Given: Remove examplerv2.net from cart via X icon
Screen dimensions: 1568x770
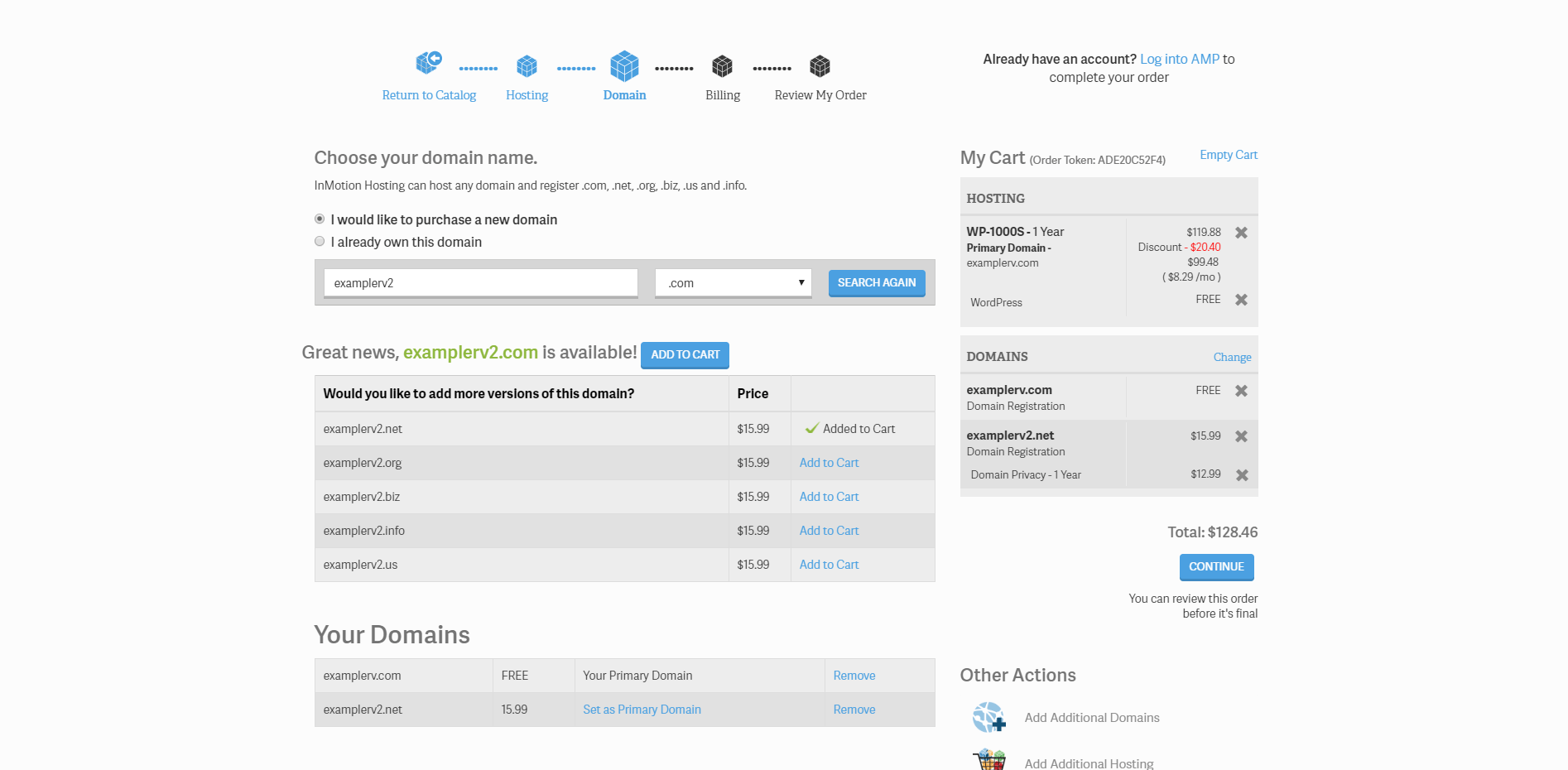Looking at the screenshot, I should point(1241,436).
